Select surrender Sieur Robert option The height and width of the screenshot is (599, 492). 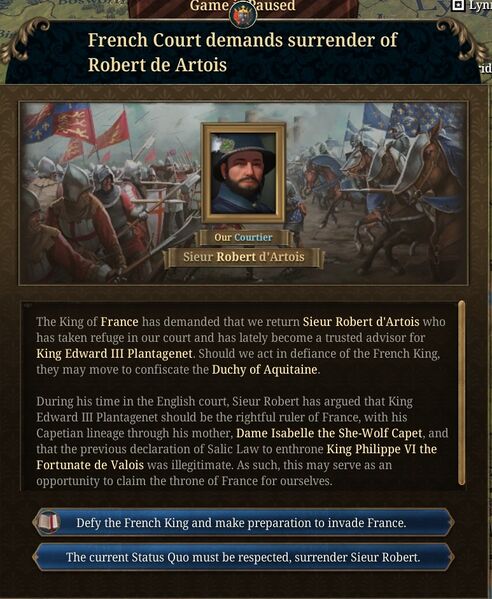tap(243, 557)
